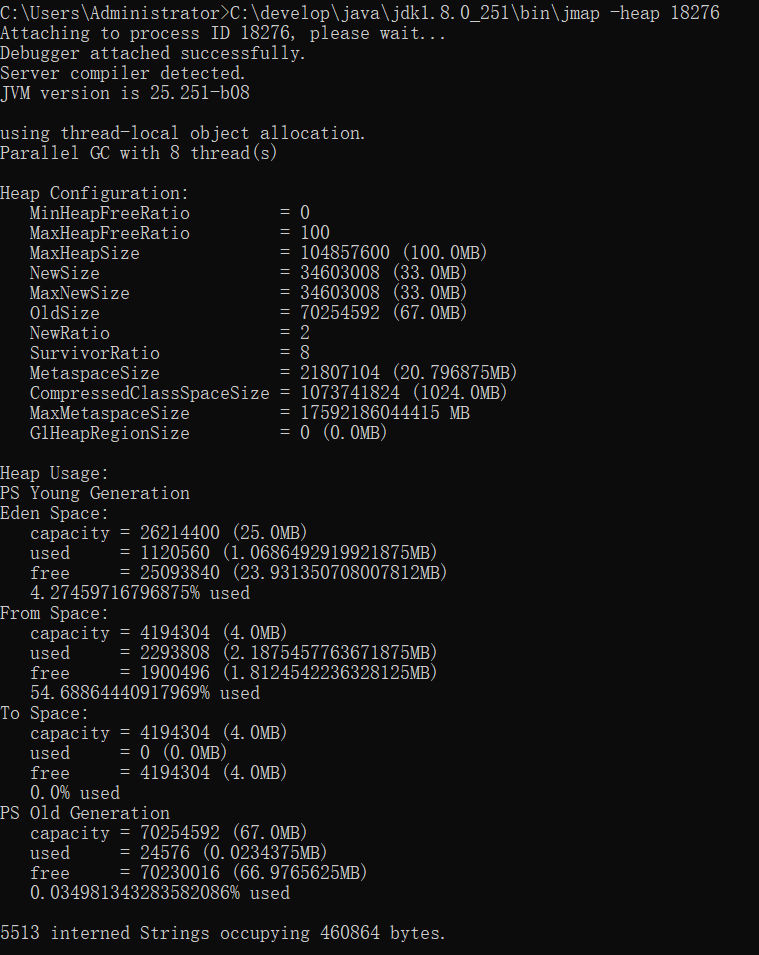Click the MaxMetaspaceSize 17592186044415 MB value
The height and width of the screenshot is (955, 759).
pyautogui.click(x=385, y=413)
